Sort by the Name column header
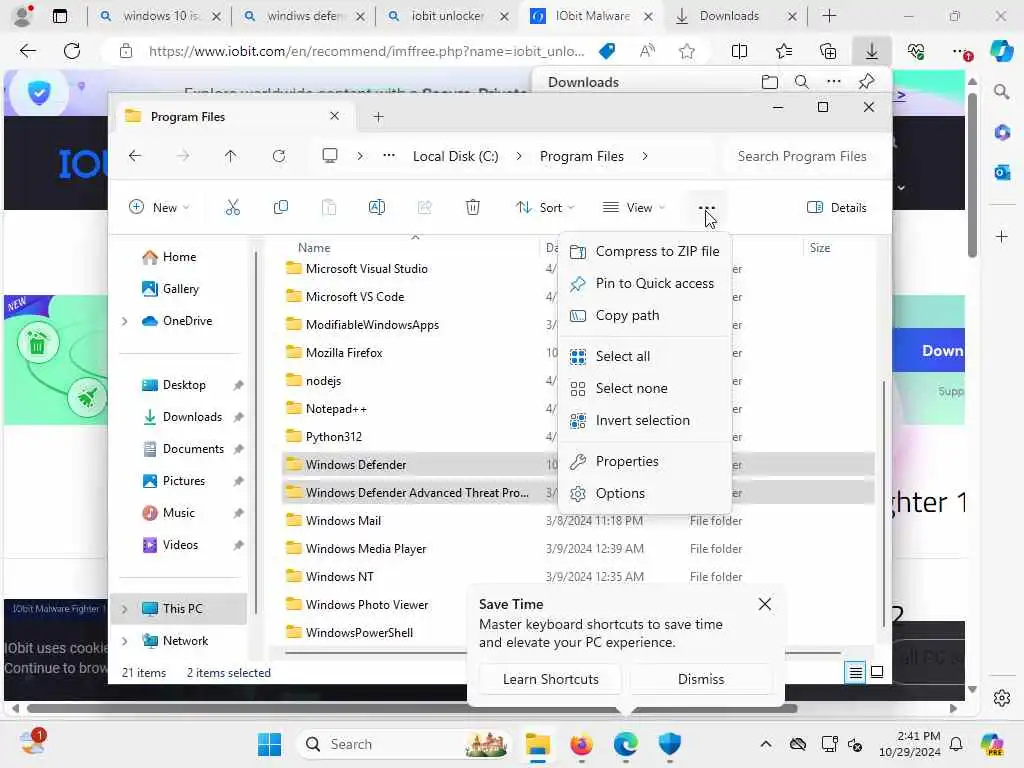 coord(314,248)
